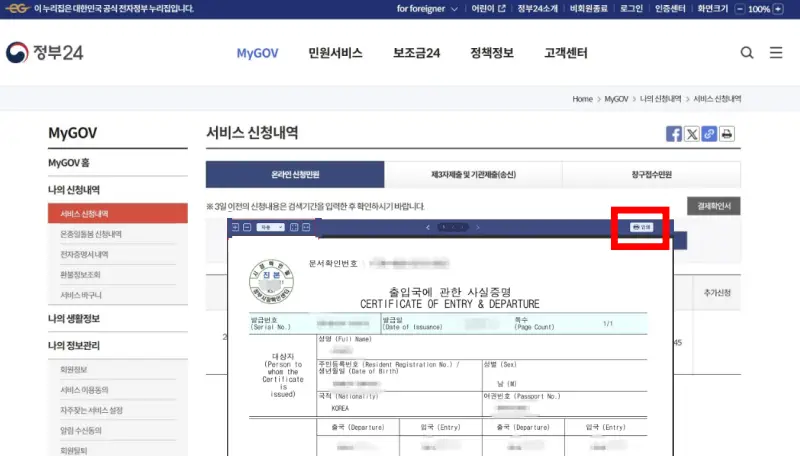Zoom in using the viewer plus icon
This screenshot has height=456, width=800.
[x=235, y=227]
